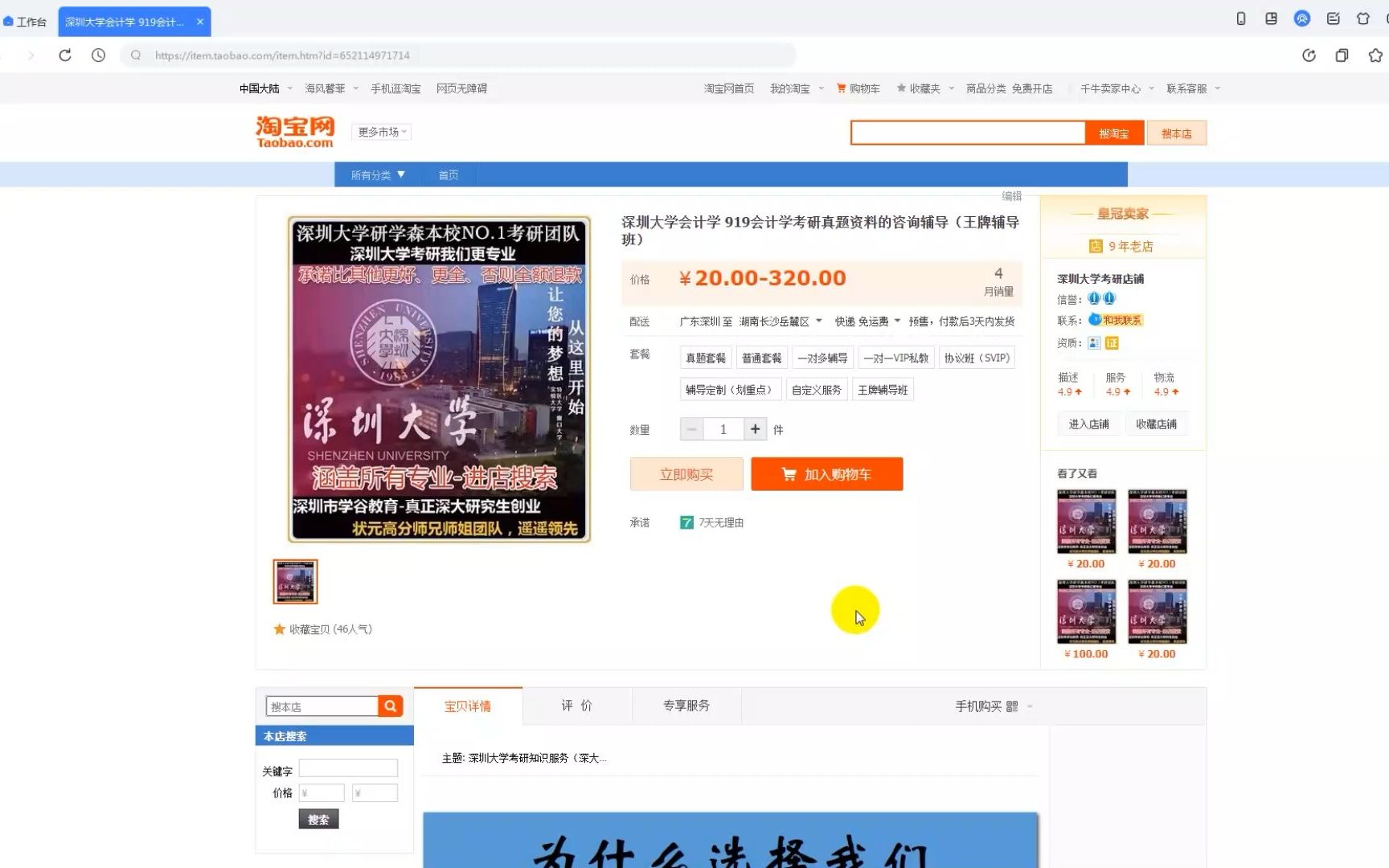Click the main product image

pos(439,379)
